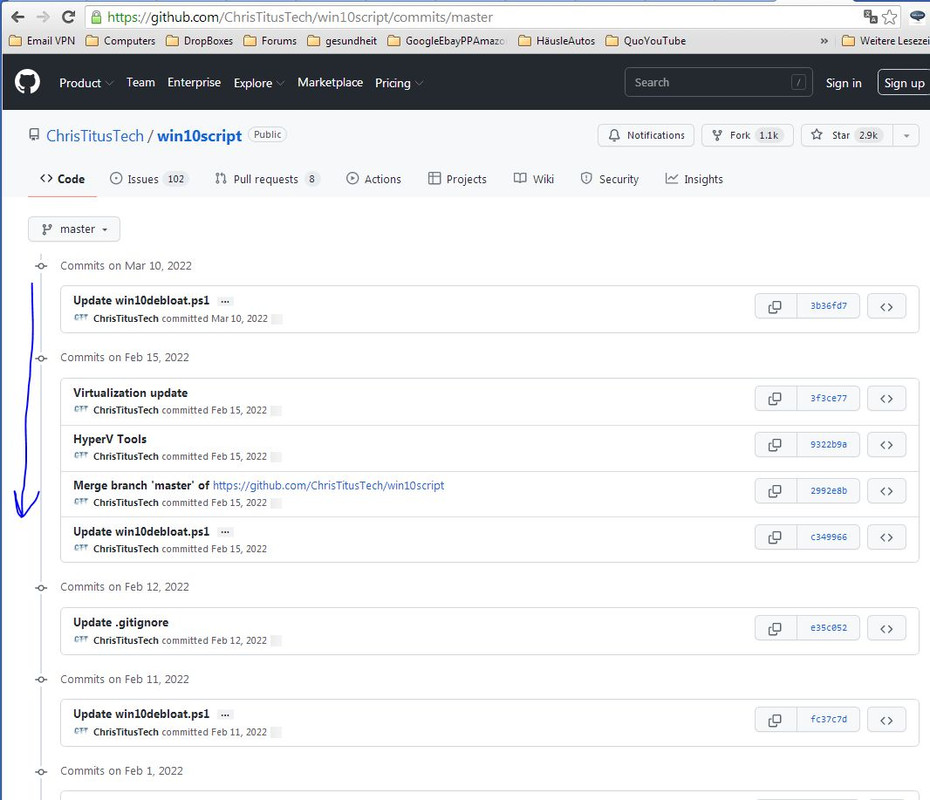Star the win10script repository
This screenshot has width=930, height=800.
(x=847, y=135)
